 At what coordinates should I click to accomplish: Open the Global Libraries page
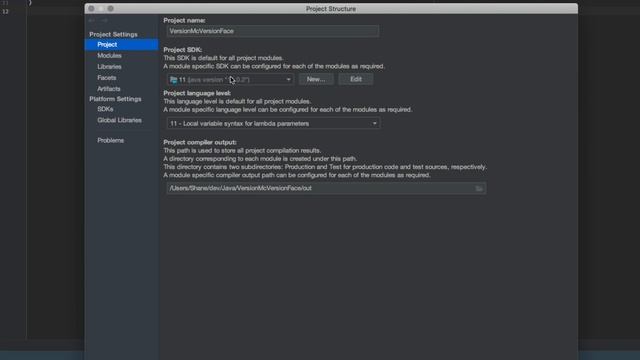coord(119,120)
